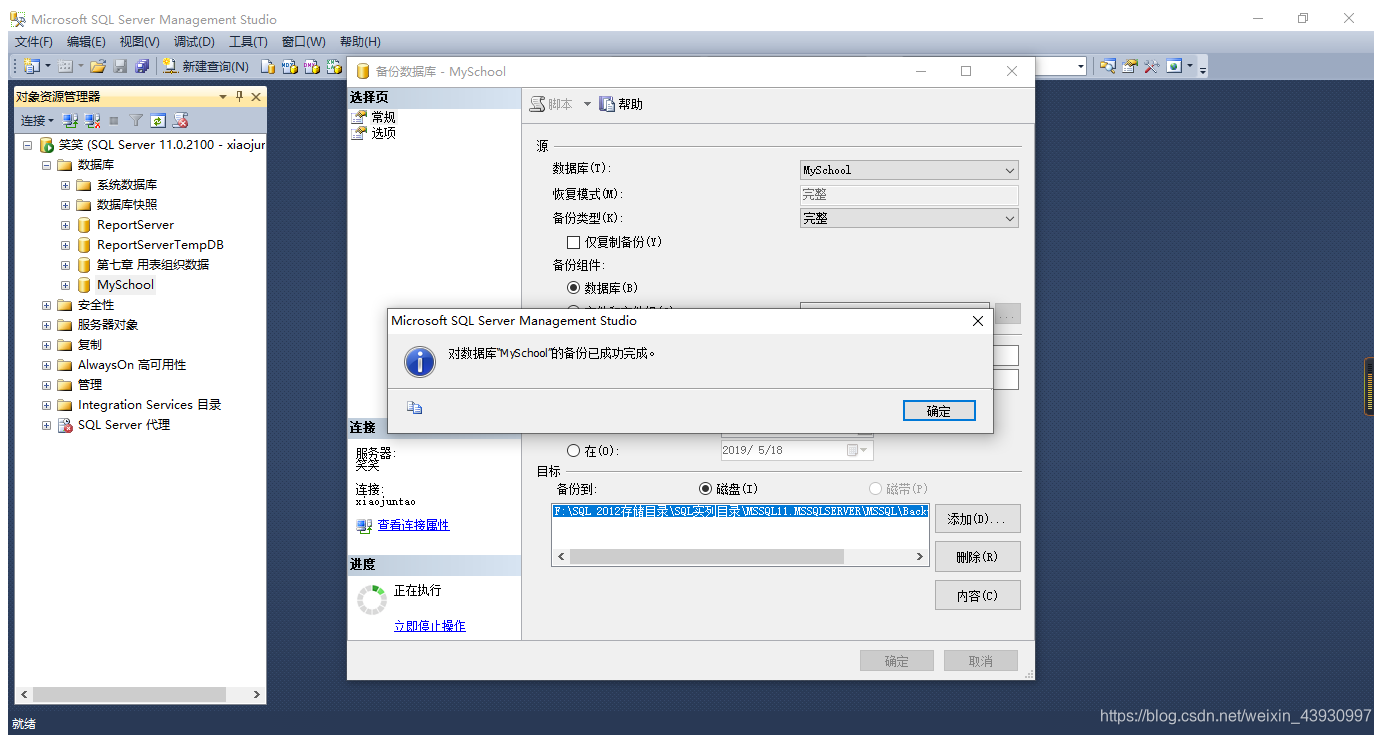Image resolution: width=1382 pixels, height=735 pixels.
Task: Open the 视图(V) menu
Action: pyautogui.click(x=139, y=42)
